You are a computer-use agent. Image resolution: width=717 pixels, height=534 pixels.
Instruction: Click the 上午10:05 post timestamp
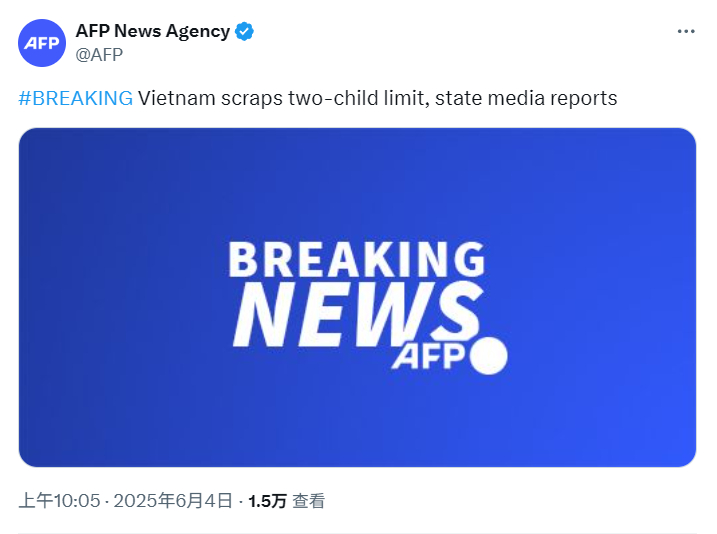click(x=59, y=501)
